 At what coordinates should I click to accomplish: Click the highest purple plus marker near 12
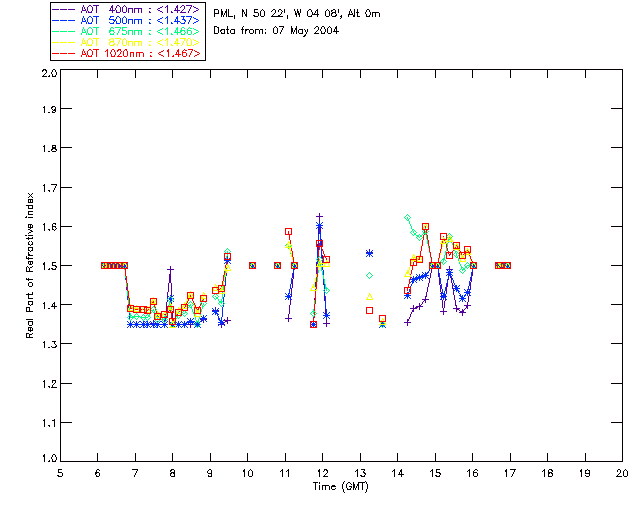(x=320, y=216)
